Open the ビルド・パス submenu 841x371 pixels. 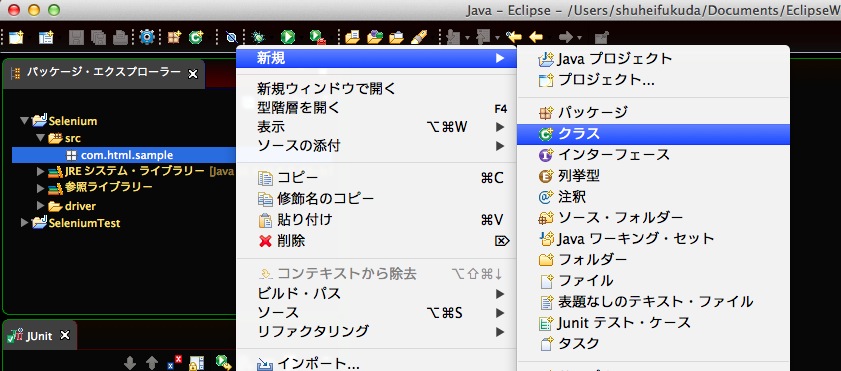[376, 294]
